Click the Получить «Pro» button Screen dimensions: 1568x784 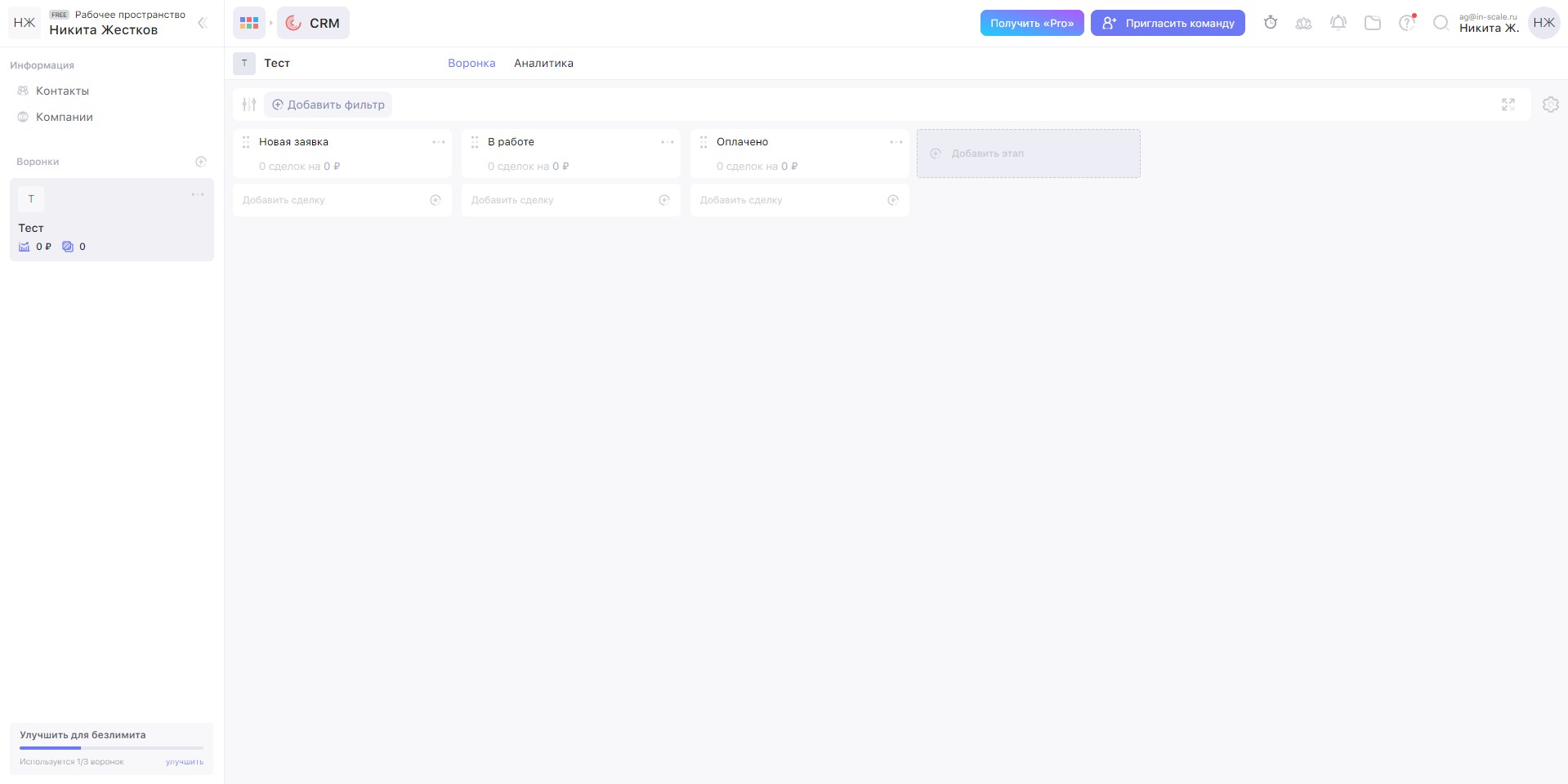pyautogui.click(x=1032, y=23)
